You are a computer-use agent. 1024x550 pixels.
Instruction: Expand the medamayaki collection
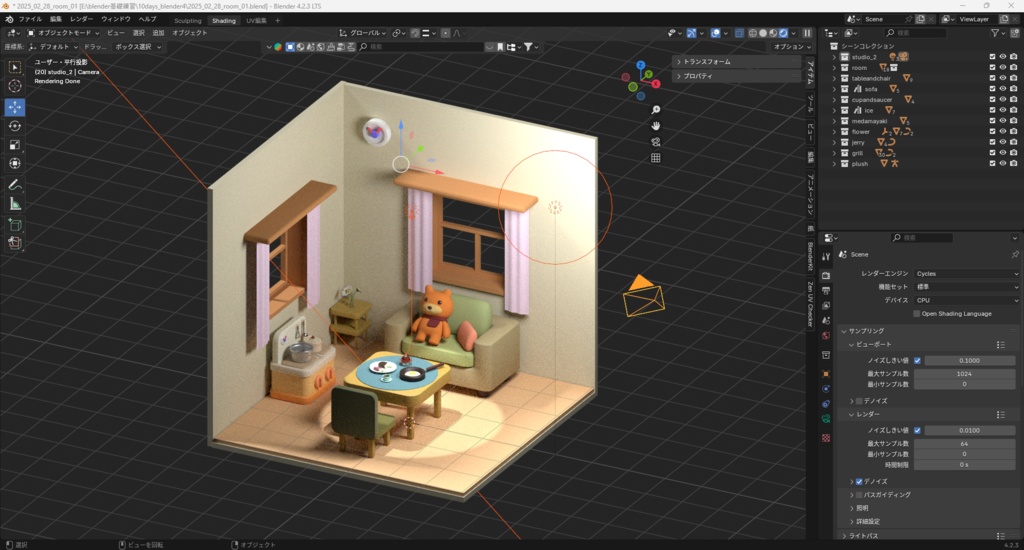(x=834, y=121)
